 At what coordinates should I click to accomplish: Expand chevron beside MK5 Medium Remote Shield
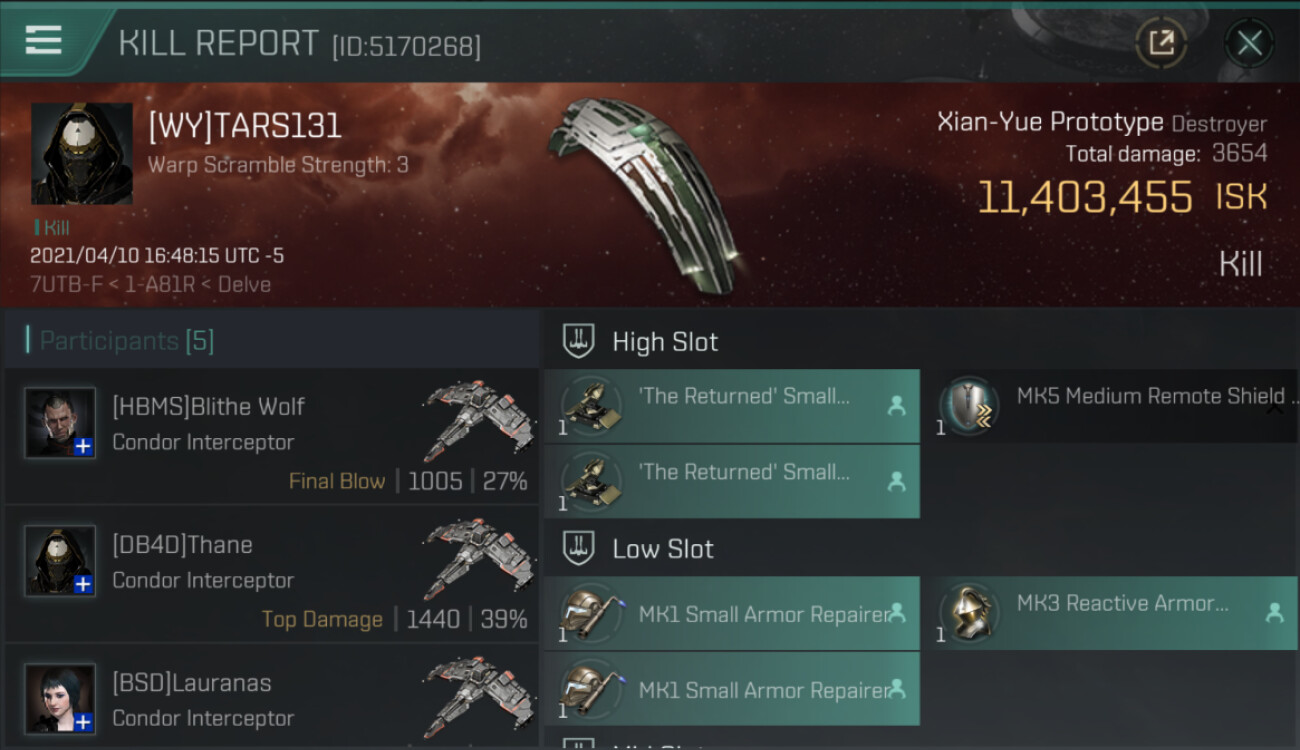1274,408
